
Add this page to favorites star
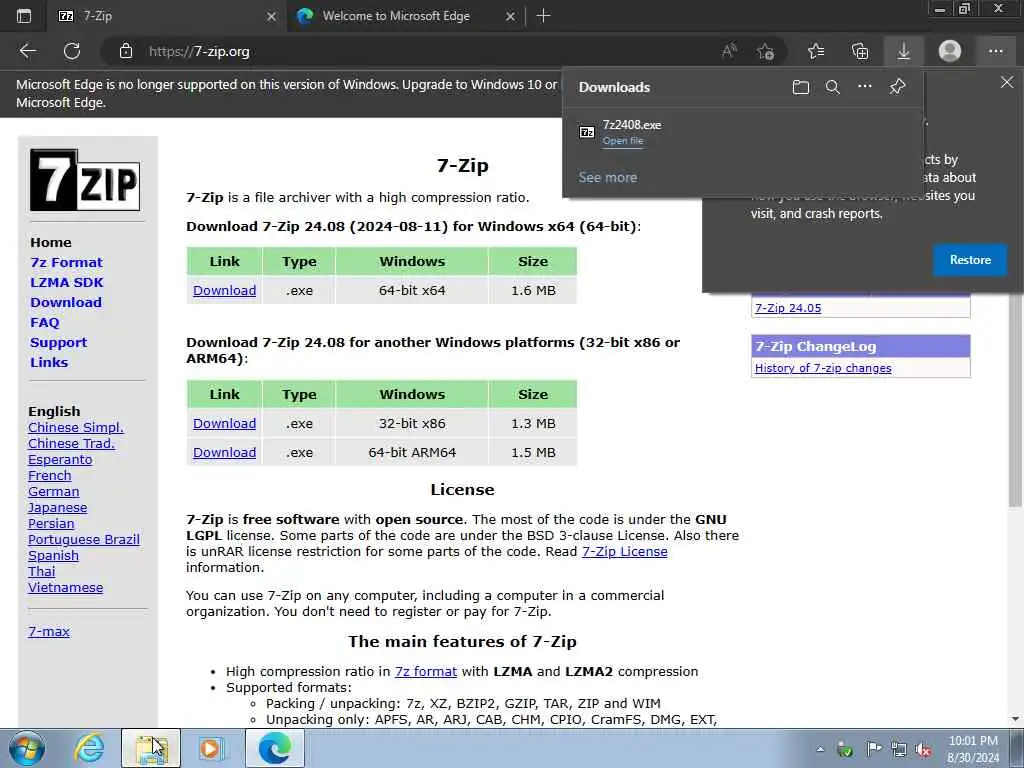click(x=766, y=51)
